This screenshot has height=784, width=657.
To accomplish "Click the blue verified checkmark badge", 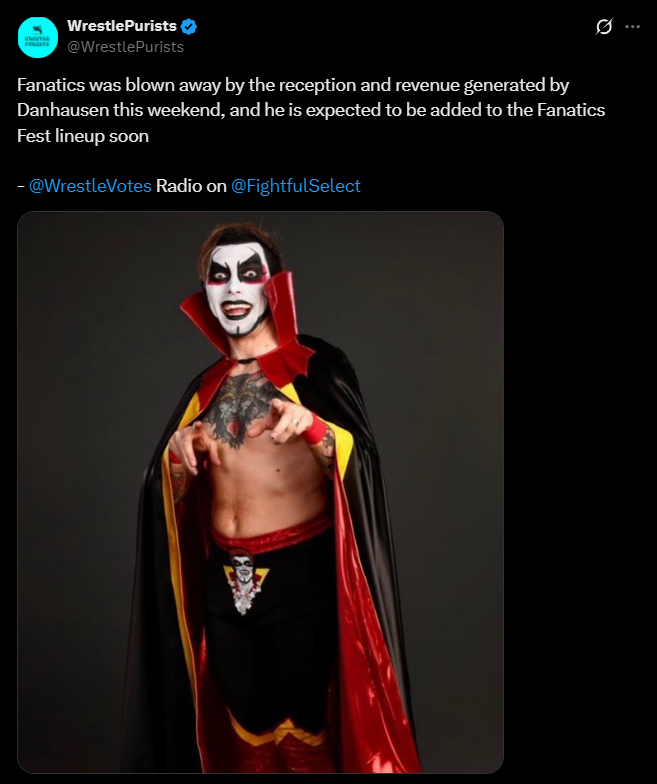I will tap(188, 26).
